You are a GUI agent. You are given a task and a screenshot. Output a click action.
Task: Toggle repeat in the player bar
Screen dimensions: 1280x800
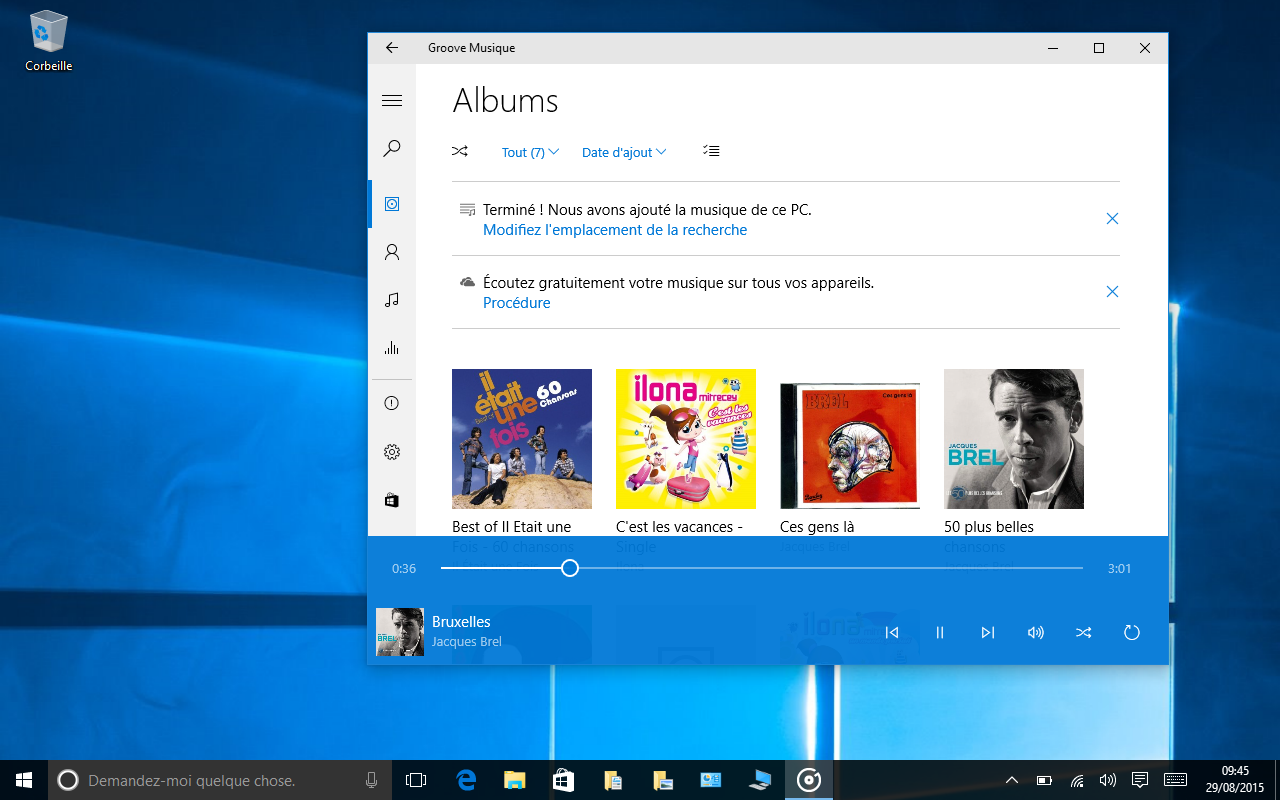point(1132,632)
